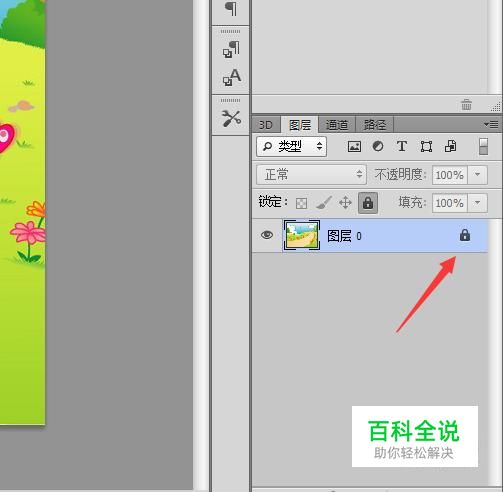Click the 填充 label
Viewport: 503px width, 492px height.
413,202
